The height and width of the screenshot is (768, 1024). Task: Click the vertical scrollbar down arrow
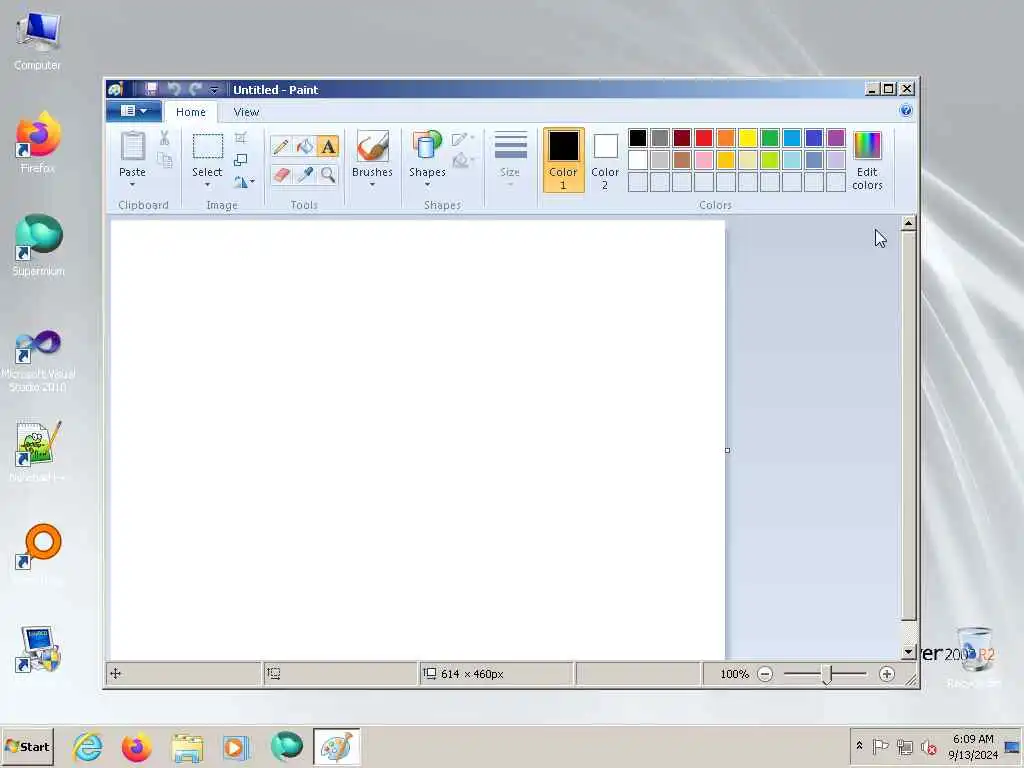coord(908,652)
